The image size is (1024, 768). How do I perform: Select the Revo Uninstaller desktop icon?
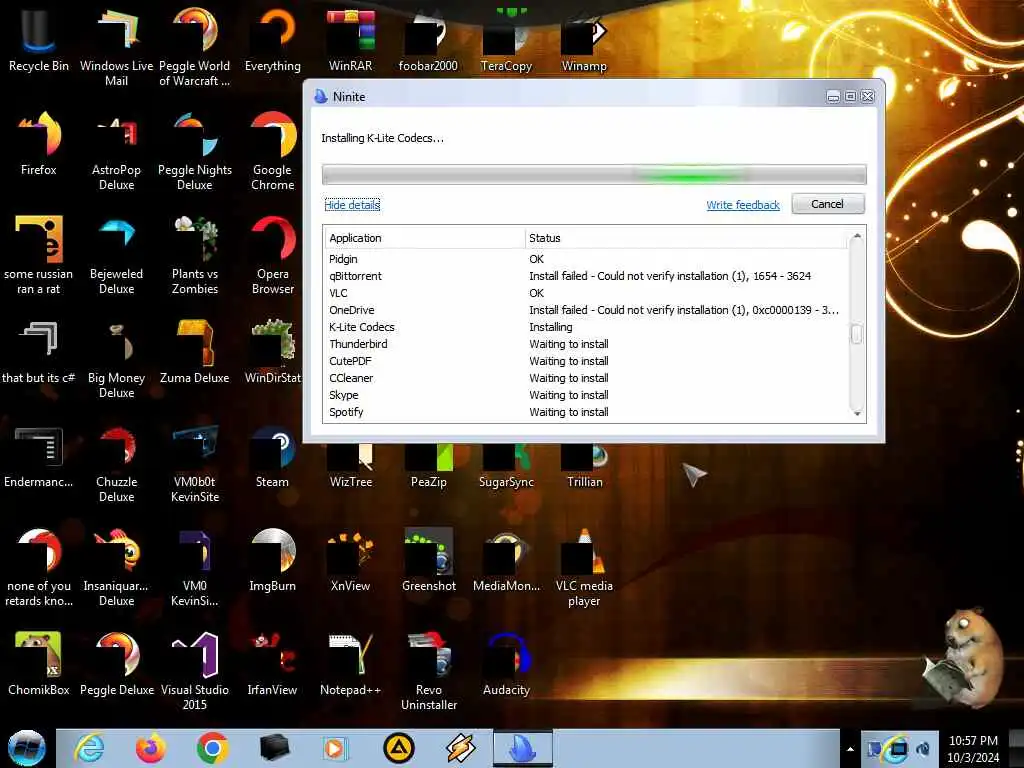point(428,671)
